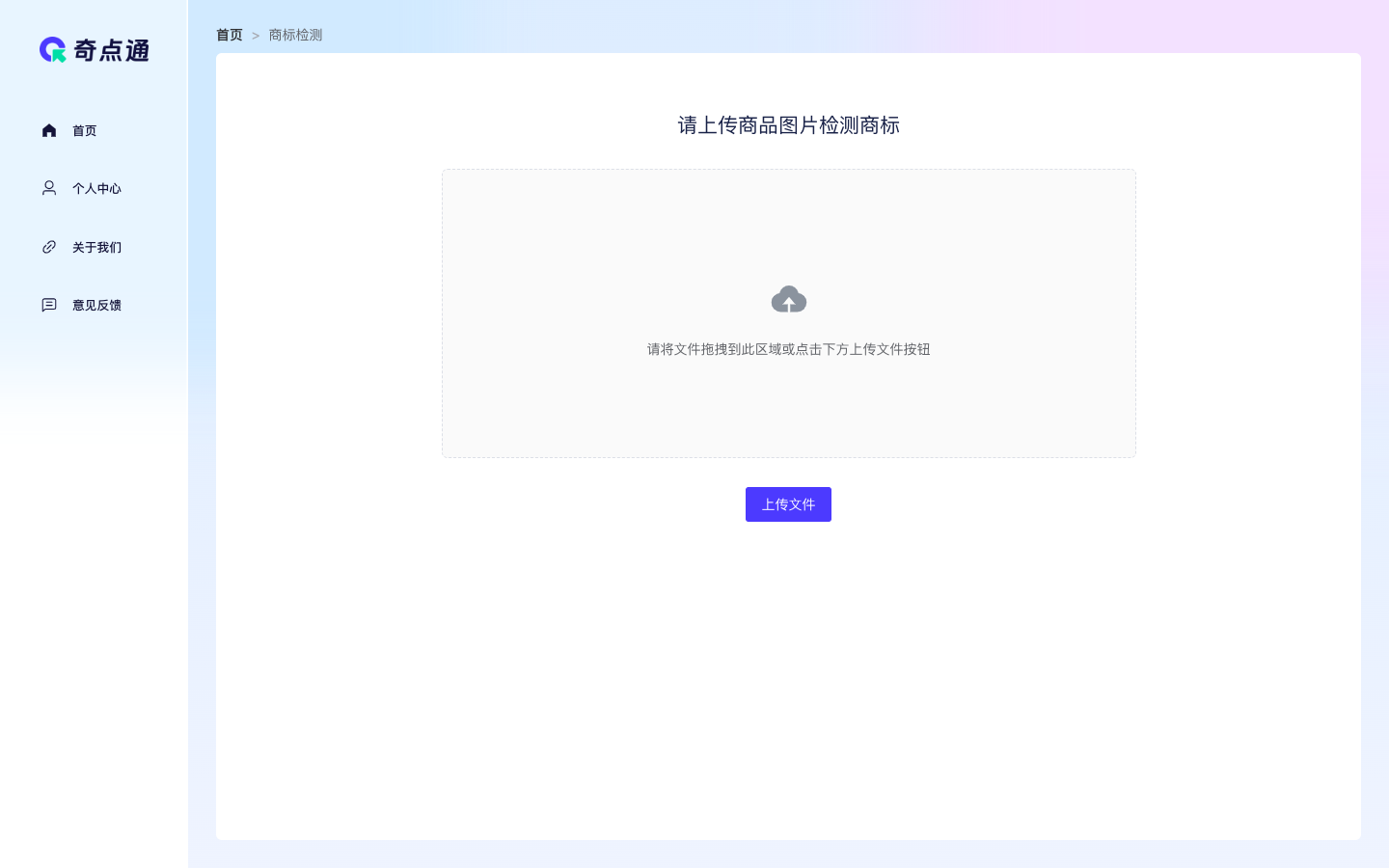Open 首页 from the sidebar navigation
This screenshot has height=868, width=1389.
coord(84,130)
